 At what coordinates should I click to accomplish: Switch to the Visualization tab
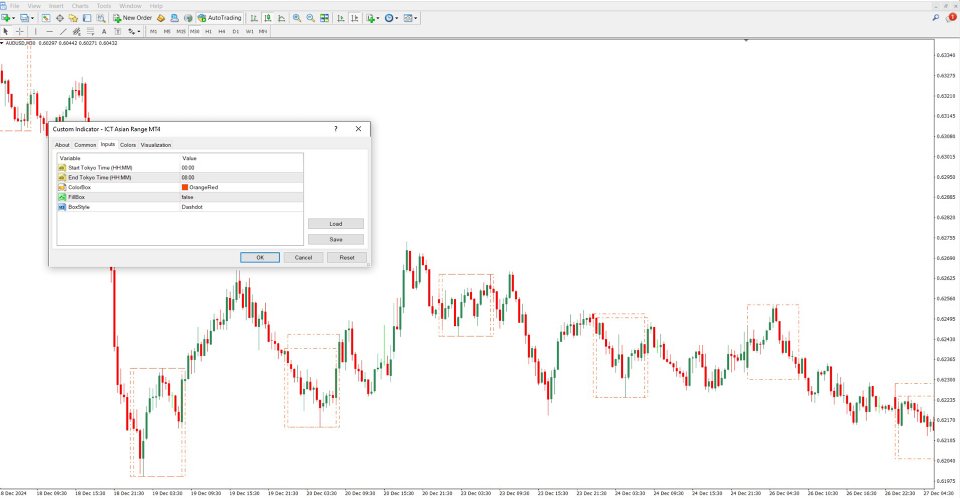(x=156, y=145)
